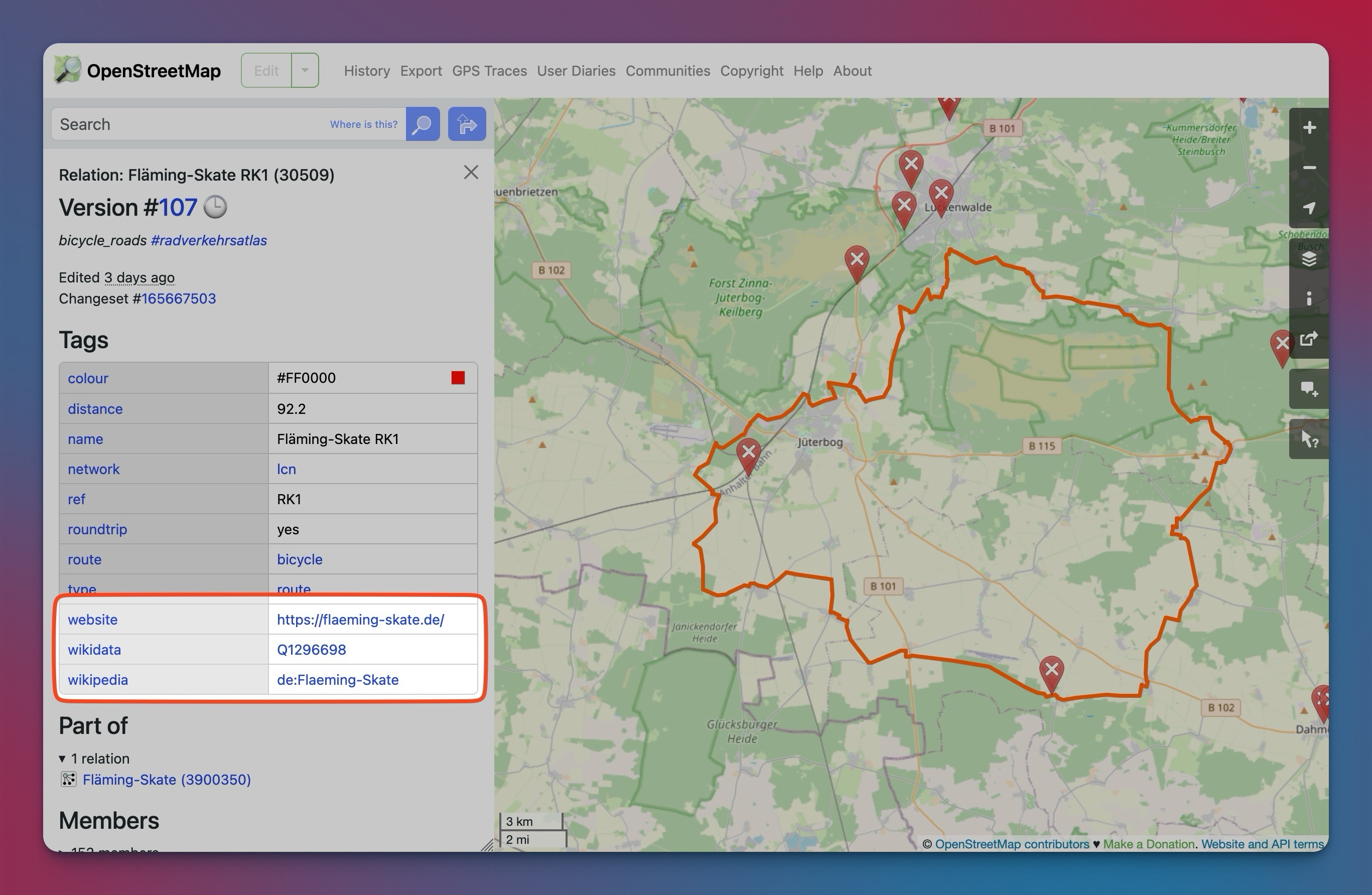Screen dimensions: 1372x895
Task: Open the Export menu item
Action: pyautogui.click(x=421, y=71)
